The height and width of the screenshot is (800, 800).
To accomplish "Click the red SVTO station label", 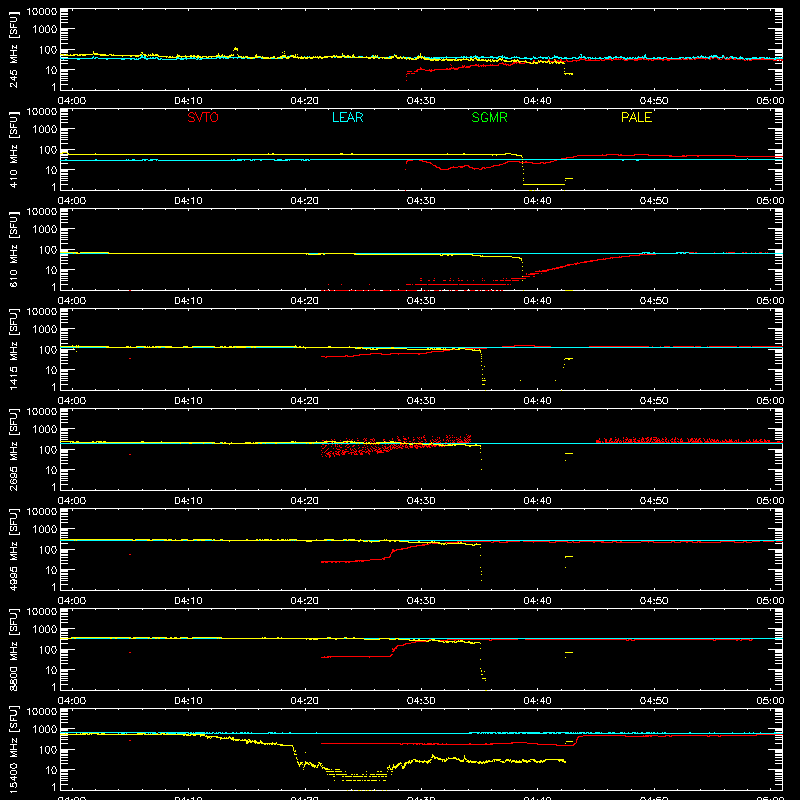I will [x=203, y=117].
